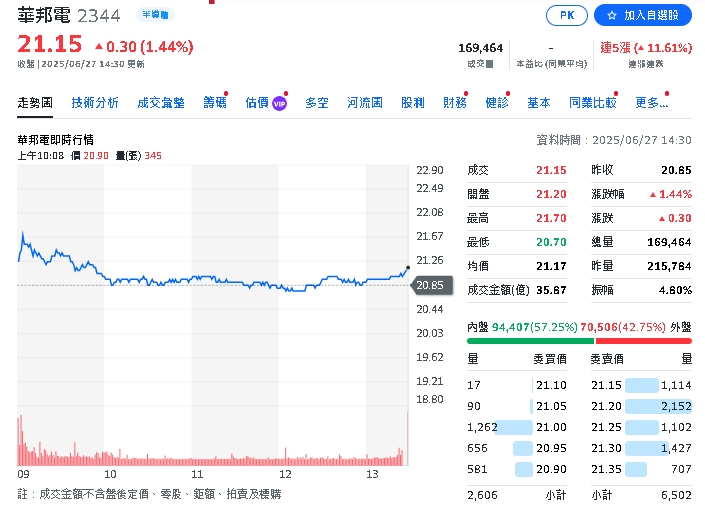705x518 pixels.
Task: Select the 走勢圖 tab
Action: coord(35,103)
